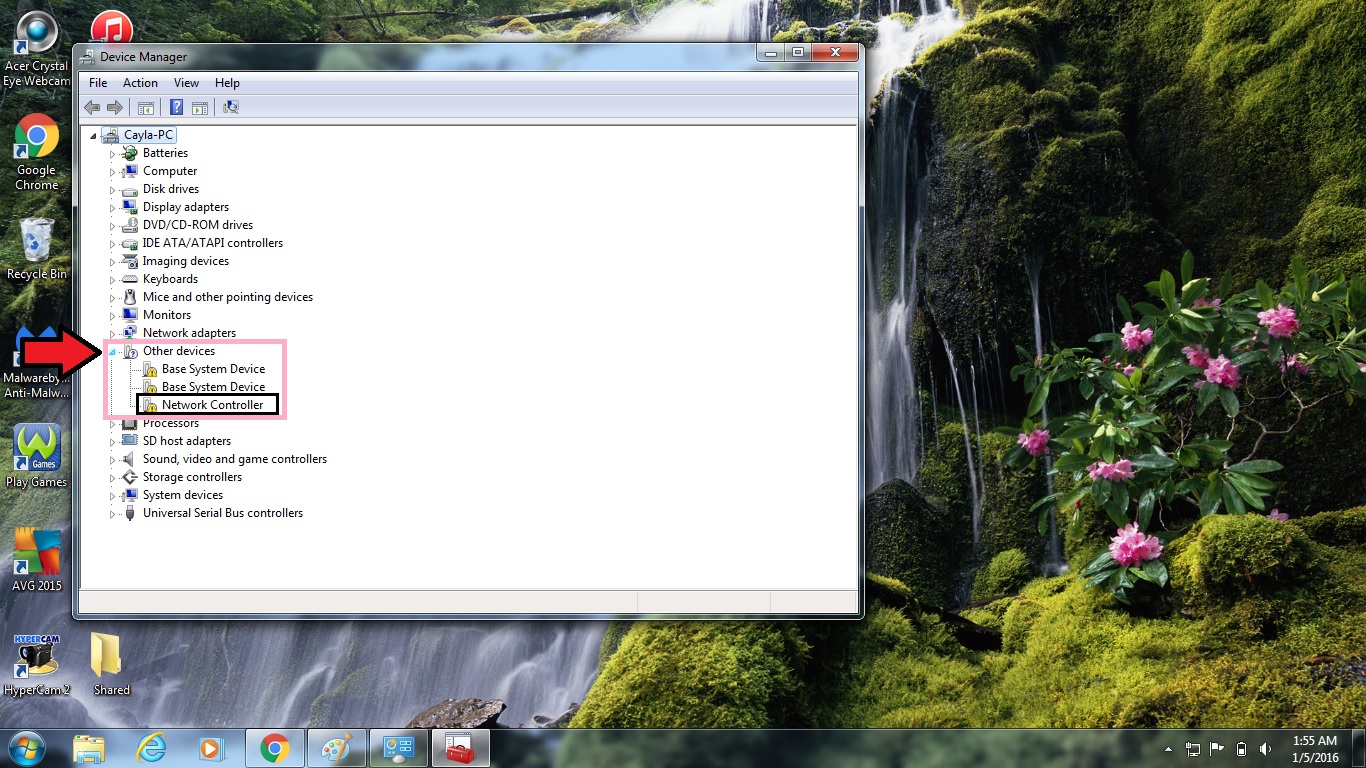
Task: Switch to Paint in the taskbar
Action: point(336,749)
